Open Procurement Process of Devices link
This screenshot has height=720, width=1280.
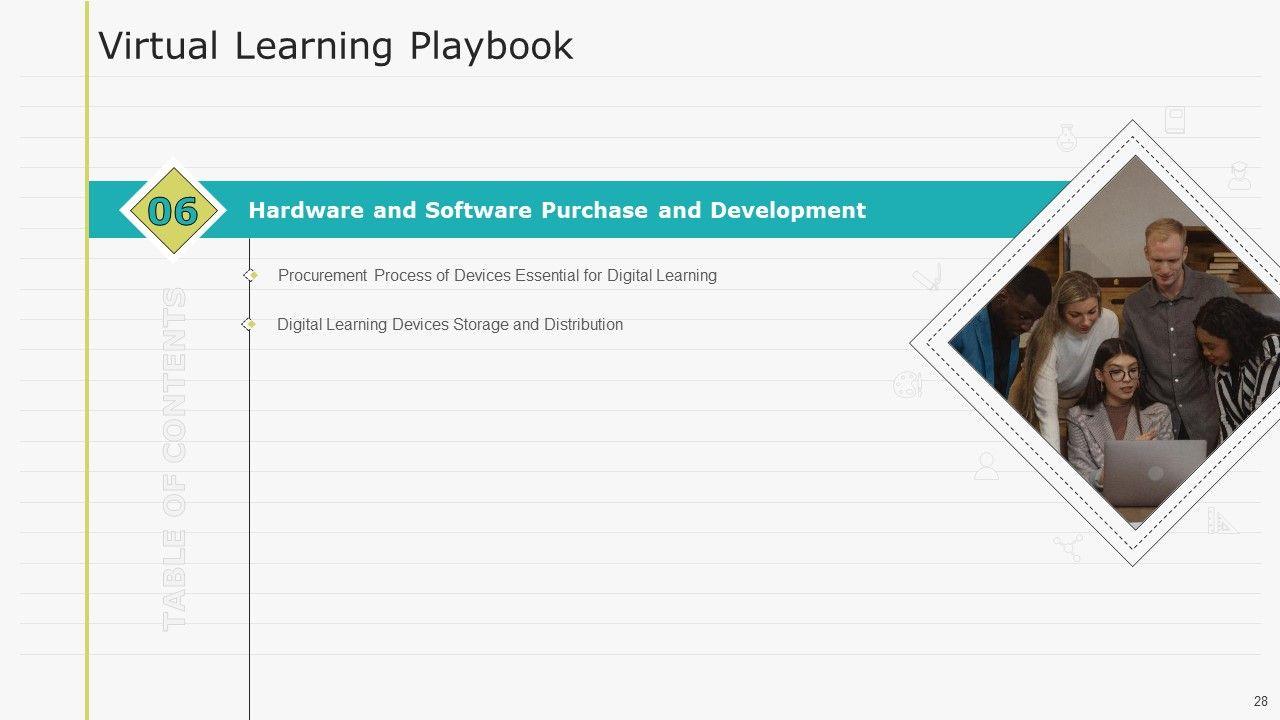pos(497,275)
